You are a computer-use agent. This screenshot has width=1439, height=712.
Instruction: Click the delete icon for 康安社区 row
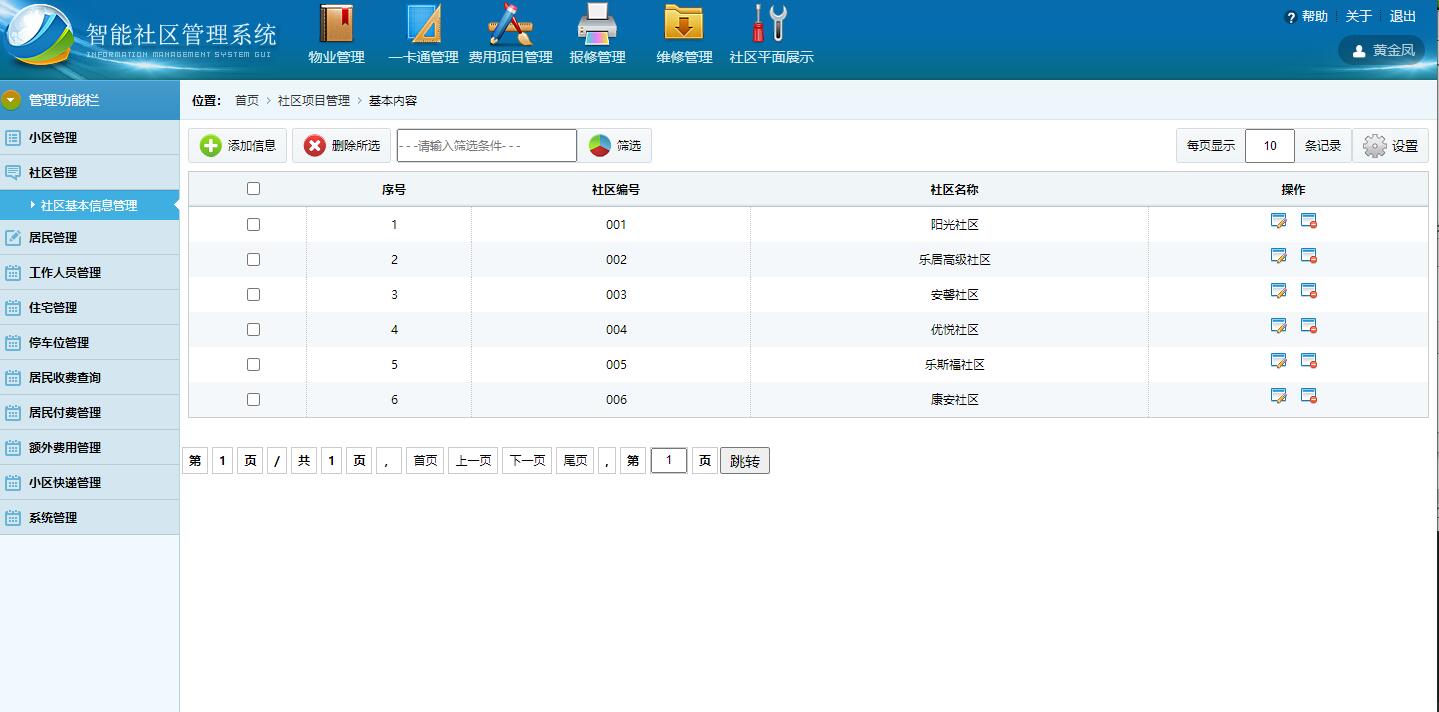click(1308, 396)
